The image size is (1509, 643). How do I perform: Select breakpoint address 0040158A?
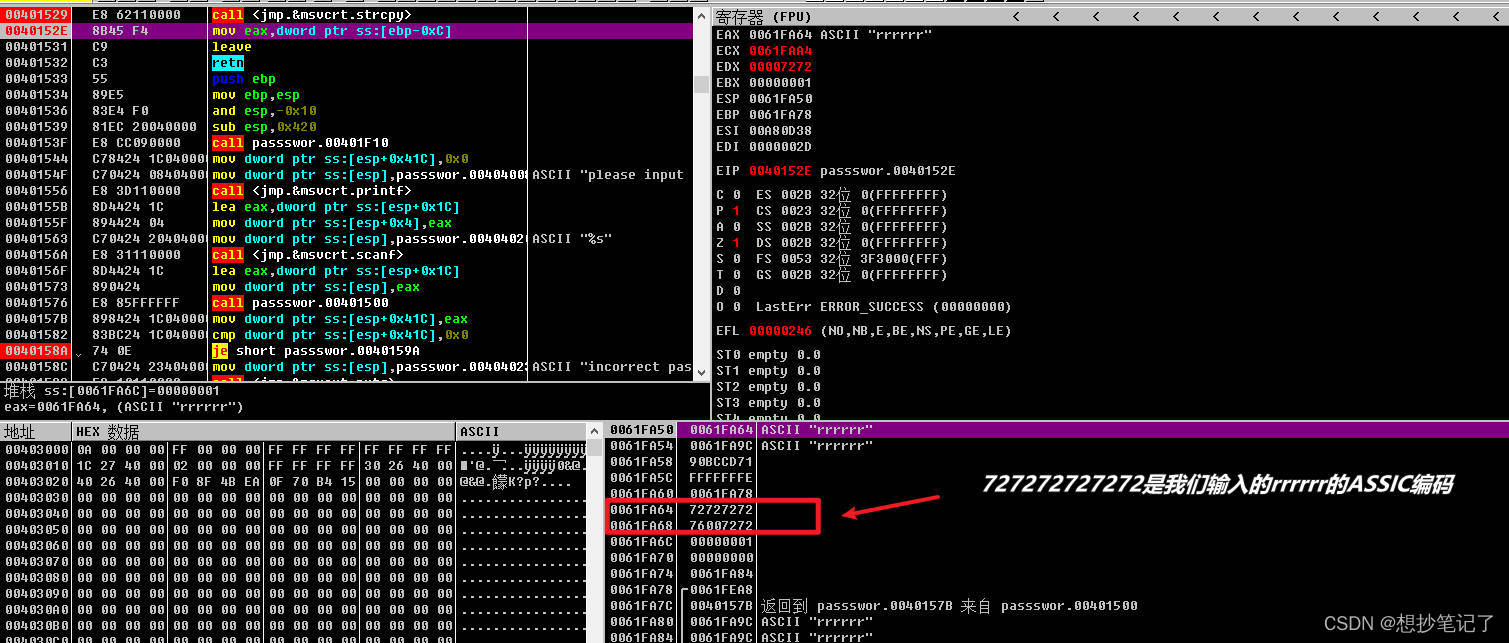pyautogui.click(x=36, y=351)
